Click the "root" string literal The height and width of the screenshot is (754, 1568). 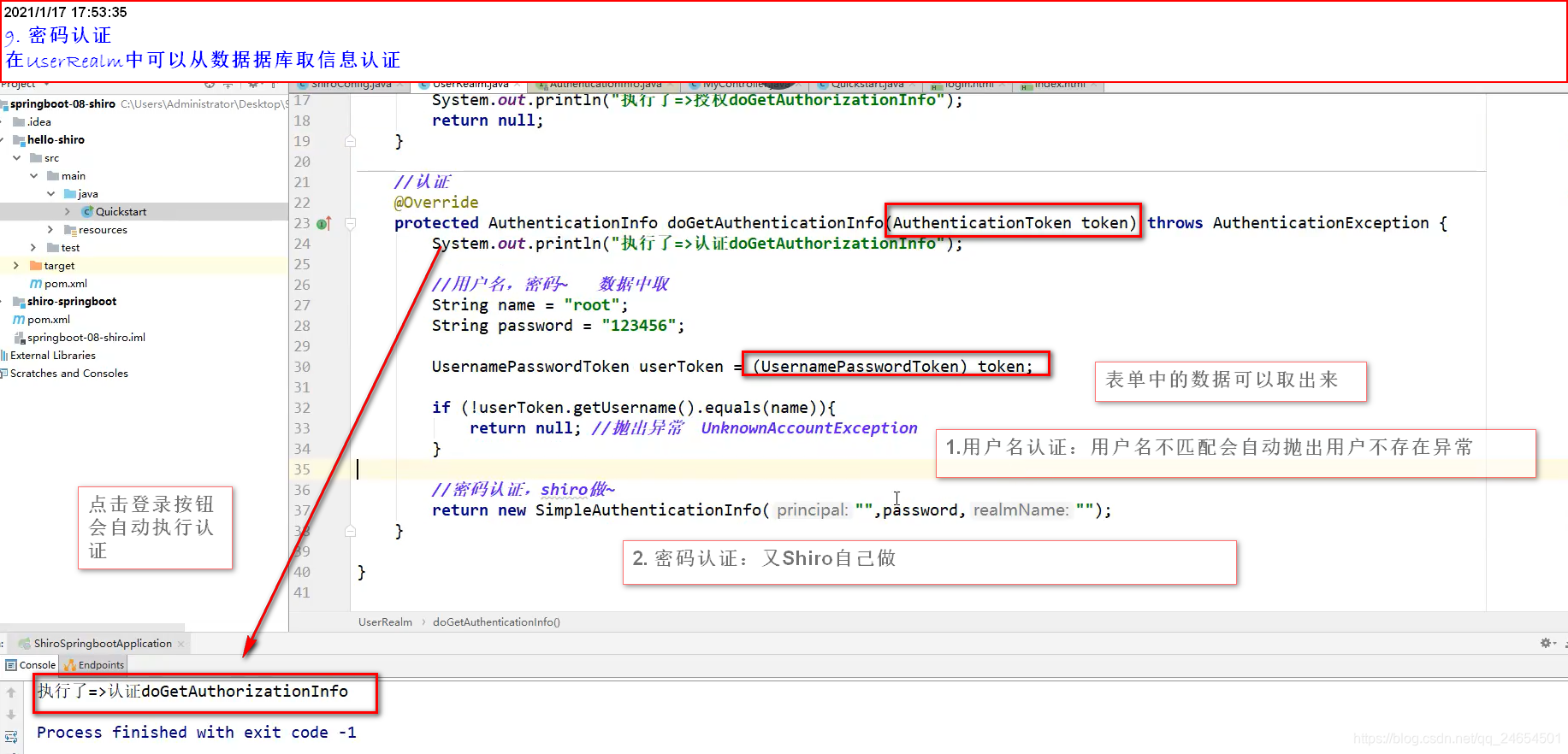592,305
